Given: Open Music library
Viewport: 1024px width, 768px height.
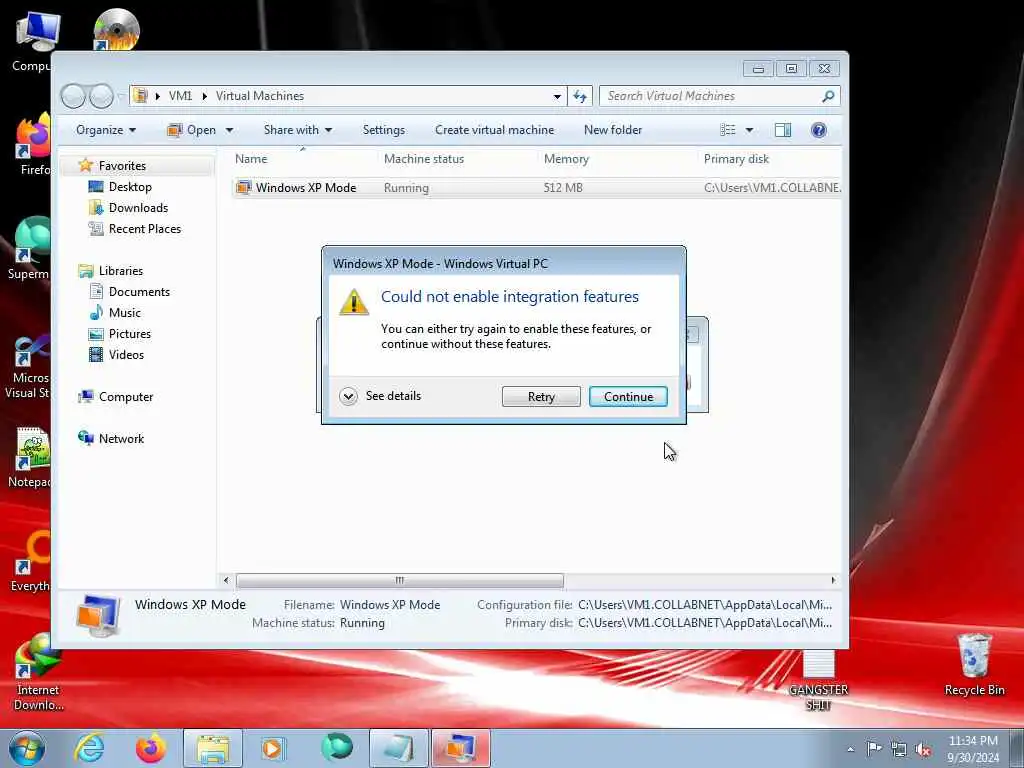Looking at the screenshot, I should tap(124, 313).
